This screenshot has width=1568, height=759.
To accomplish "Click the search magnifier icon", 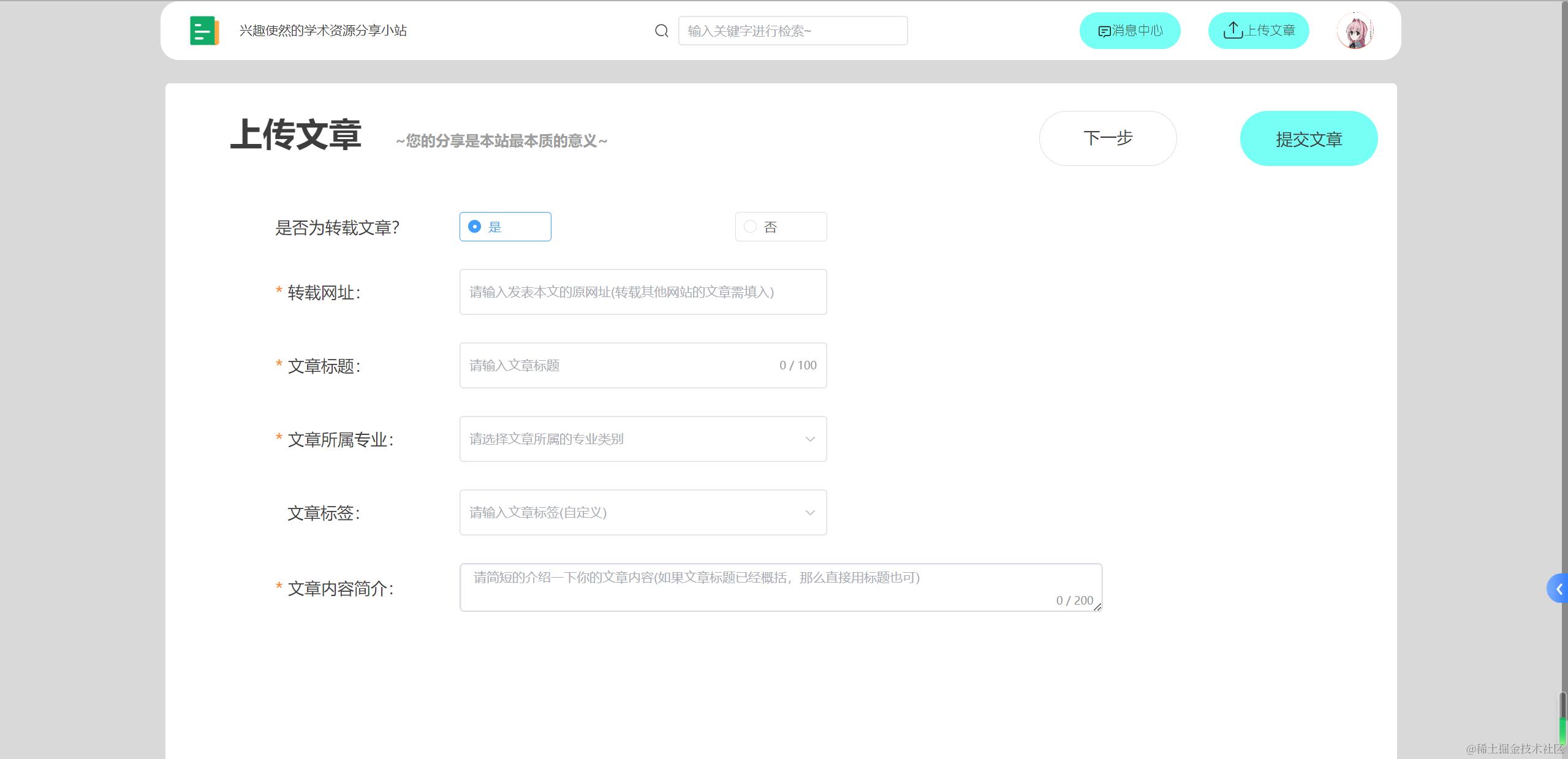I will point(661,30).
